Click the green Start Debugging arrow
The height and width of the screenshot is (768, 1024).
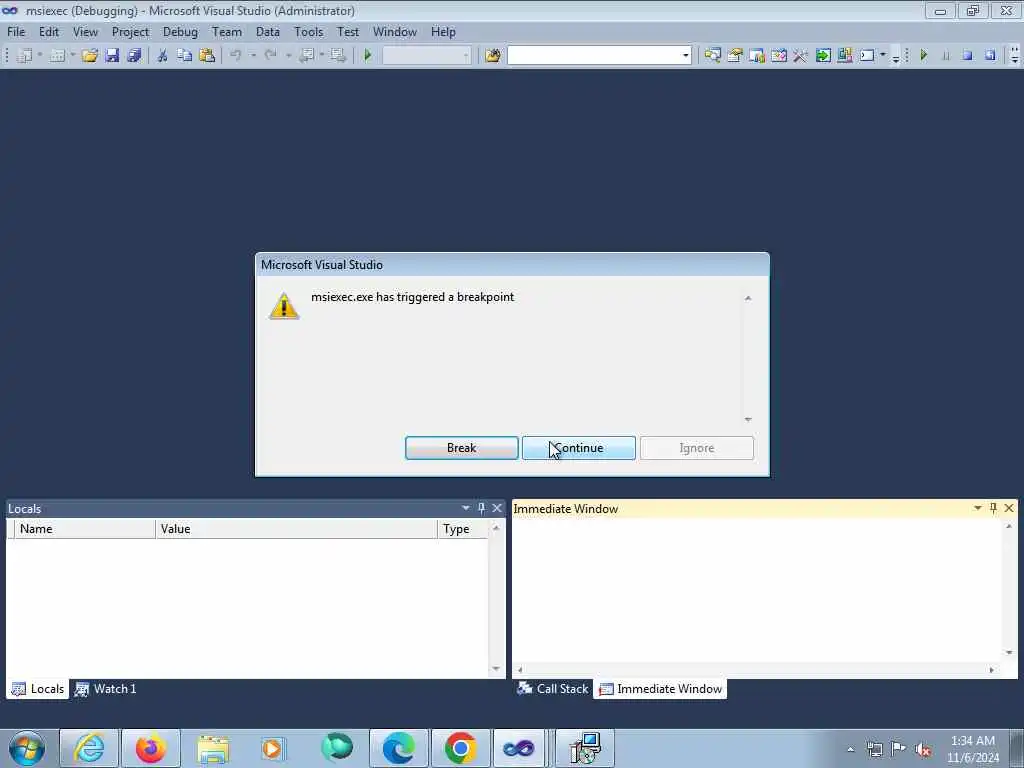368,56
